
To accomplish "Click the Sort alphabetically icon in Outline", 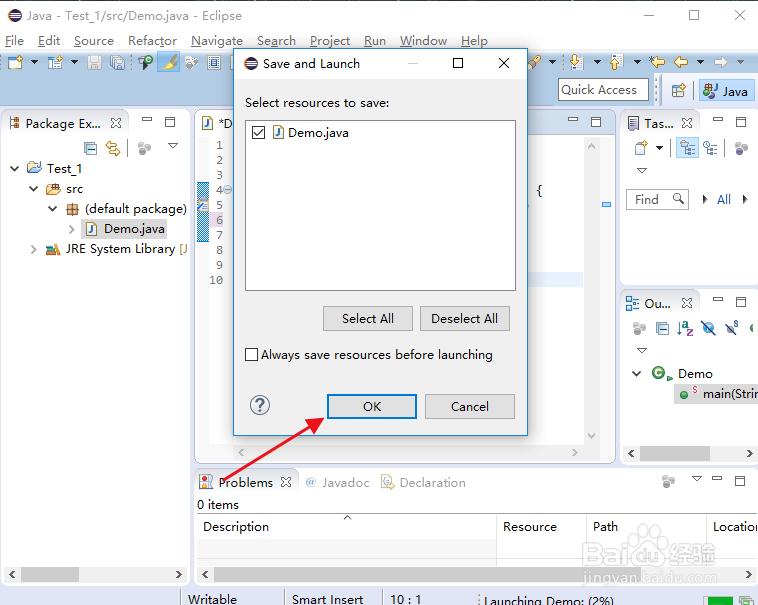I will [x=685, y=329].
